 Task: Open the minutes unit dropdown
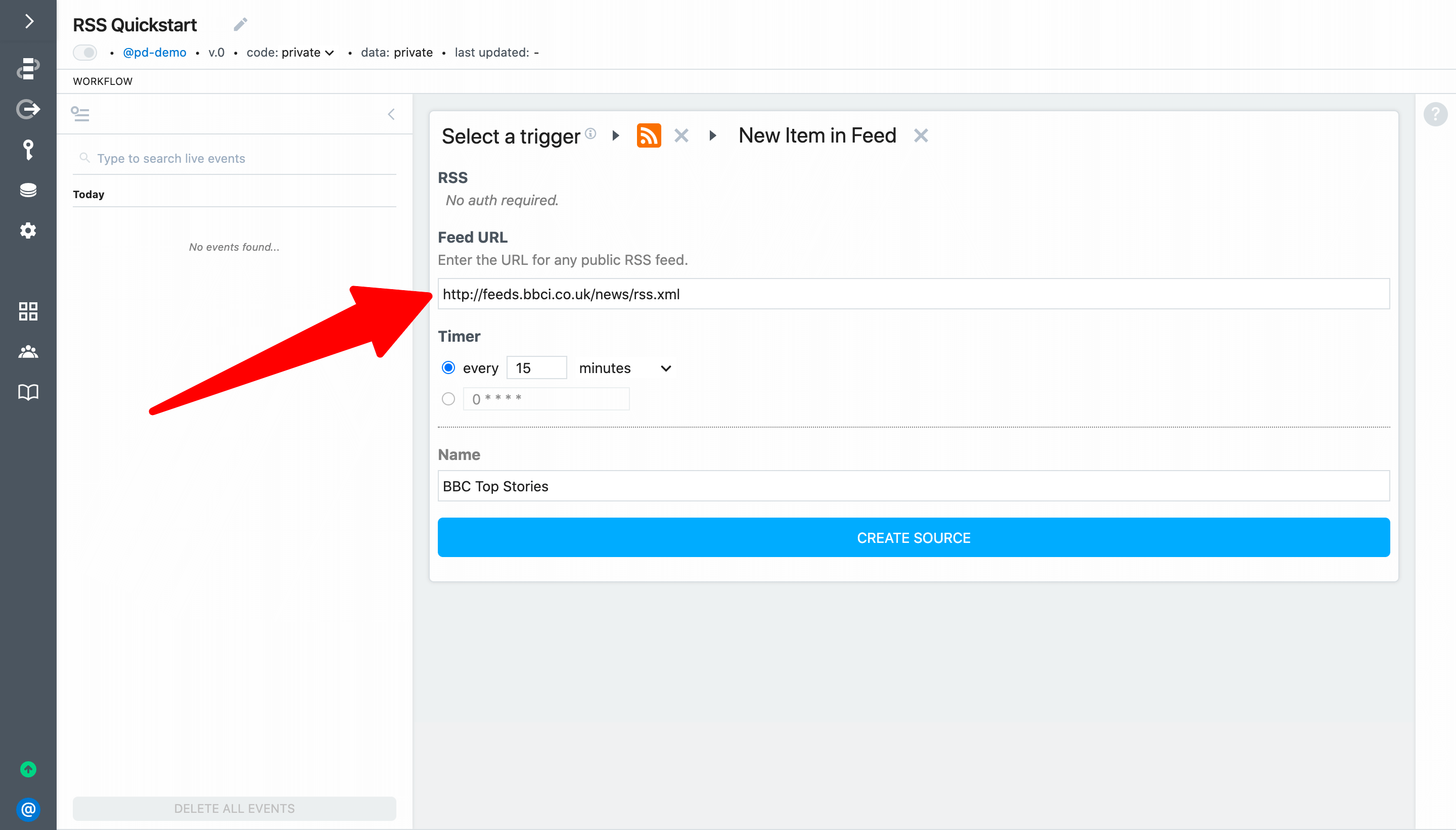point(625,368)
